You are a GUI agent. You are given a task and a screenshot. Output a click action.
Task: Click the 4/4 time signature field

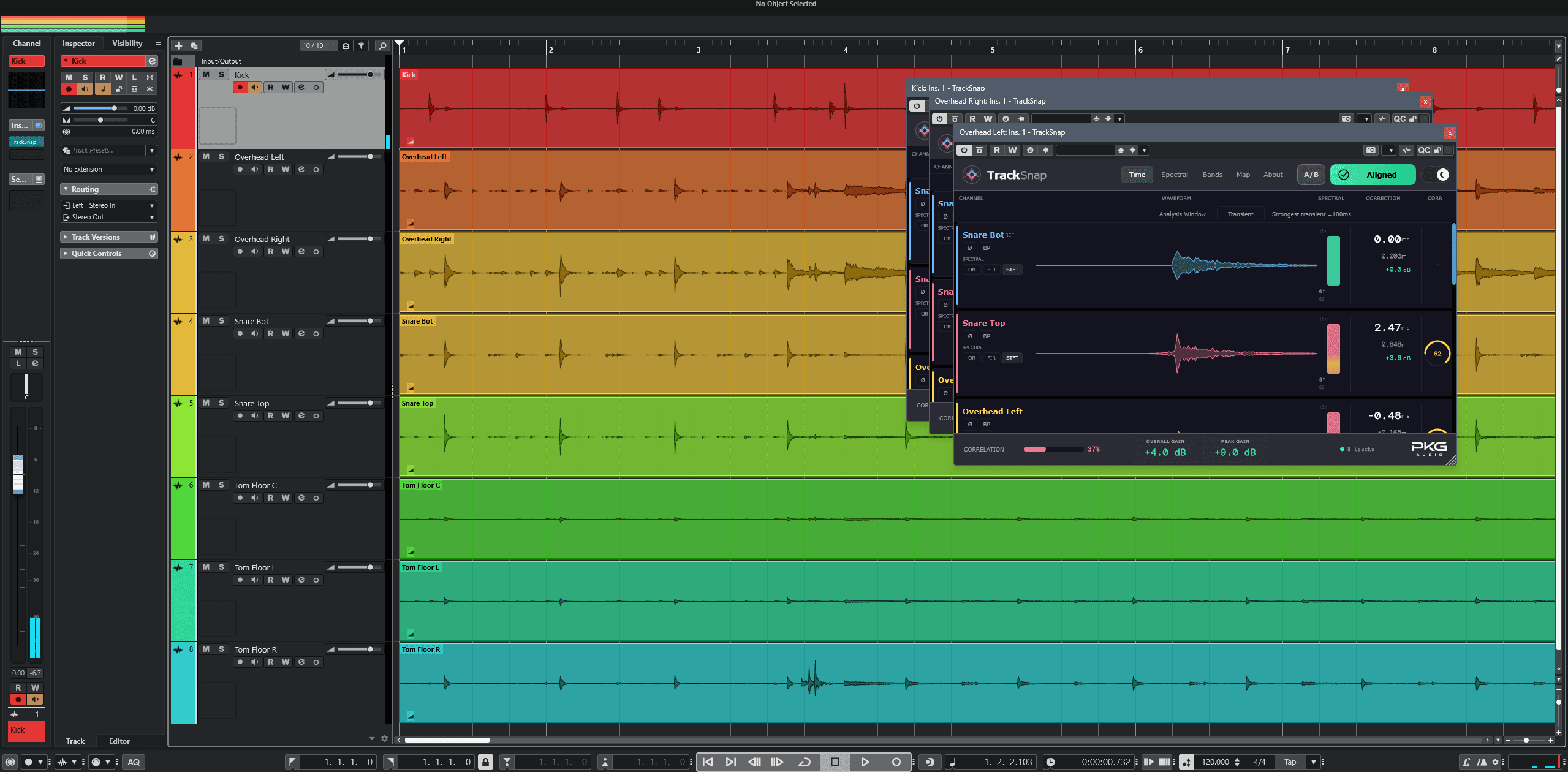coord(1259,762)
